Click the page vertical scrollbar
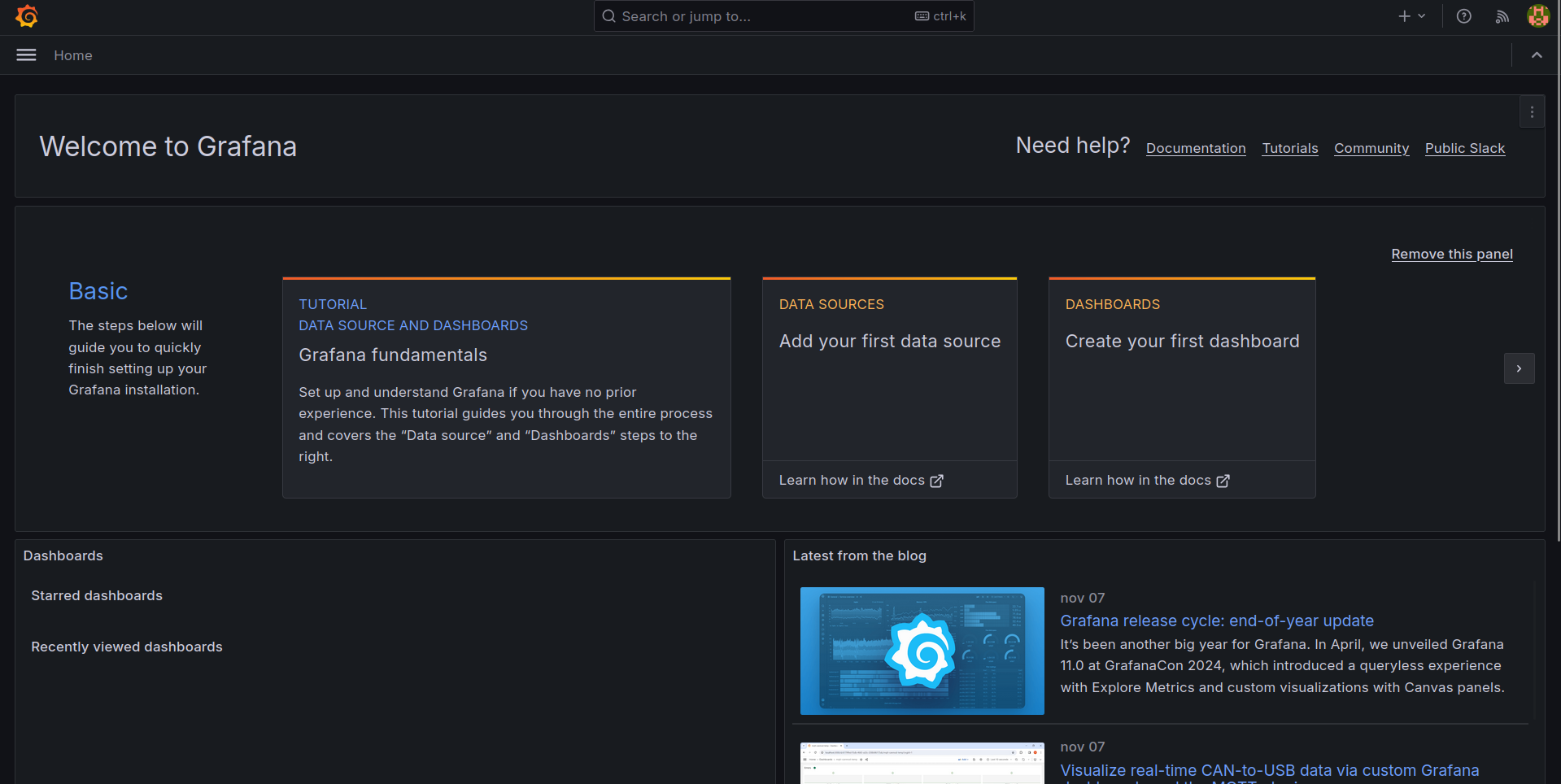 coord(1558,270)
